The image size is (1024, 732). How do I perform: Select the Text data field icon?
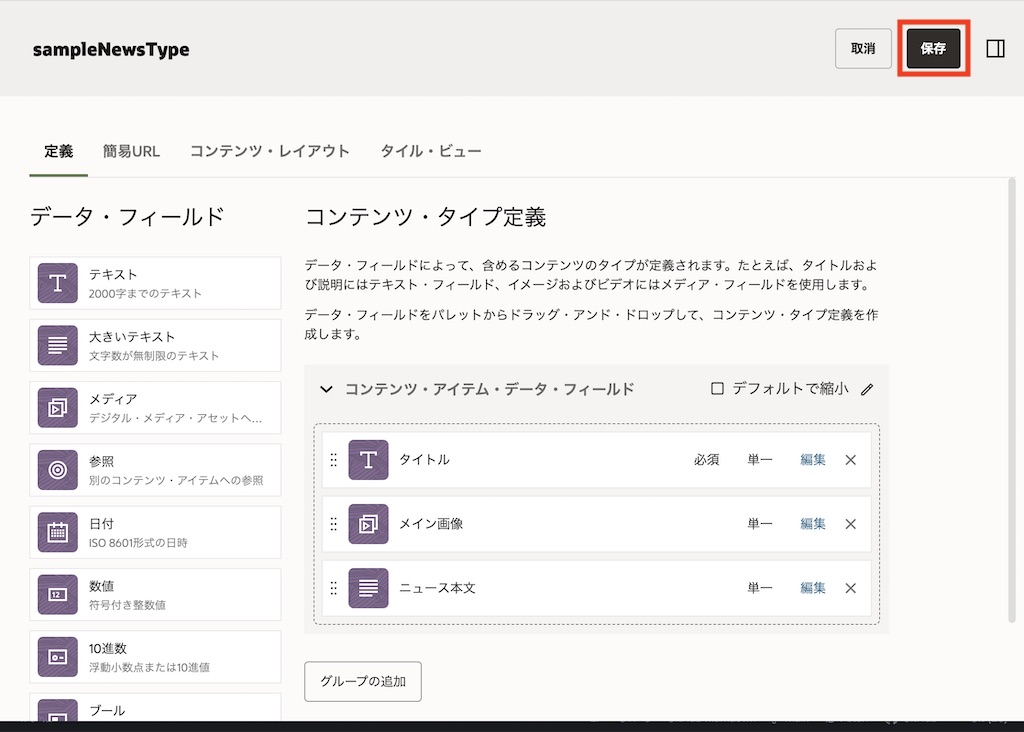(x=57, y=283)
